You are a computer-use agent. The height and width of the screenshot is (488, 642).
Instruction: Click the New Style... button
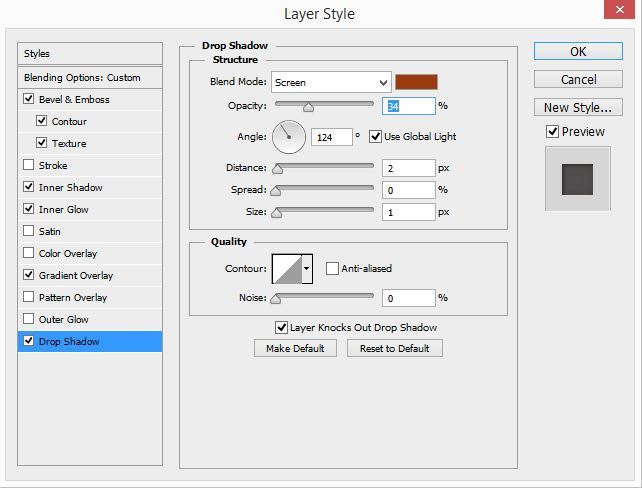click(578, 107)
